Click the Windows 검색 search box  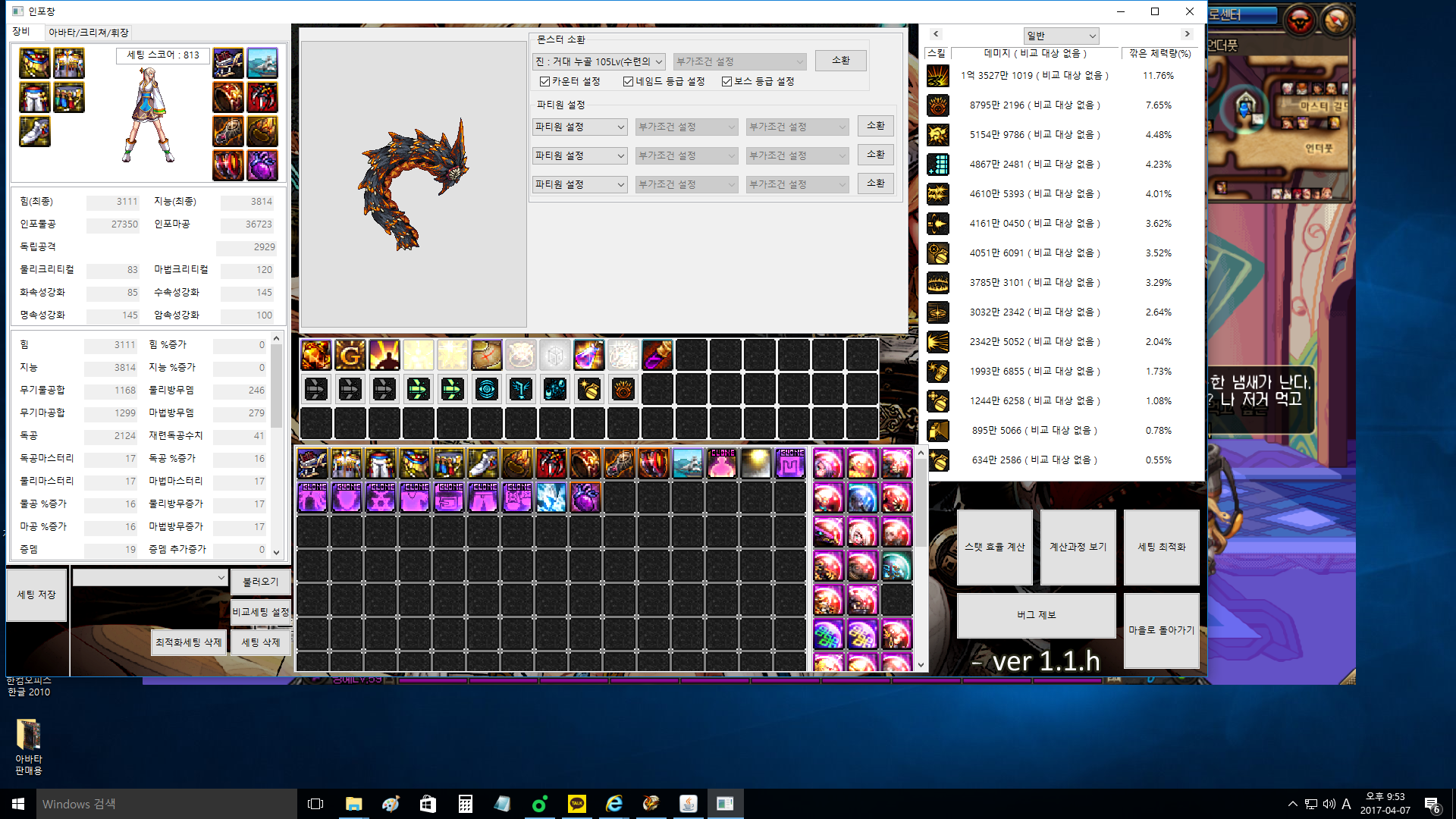(x=167, y=804)
